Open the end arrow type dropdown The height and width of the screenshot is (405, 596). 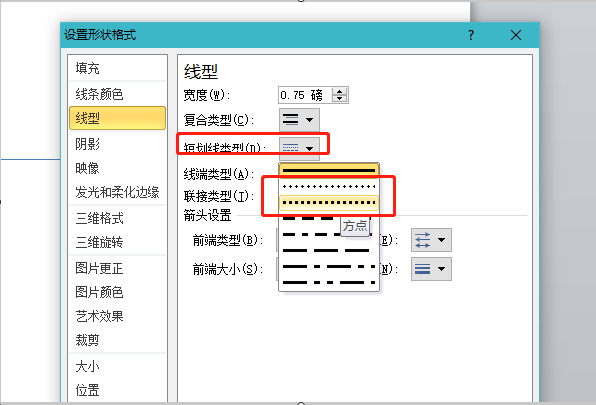(x=431, y=240)
